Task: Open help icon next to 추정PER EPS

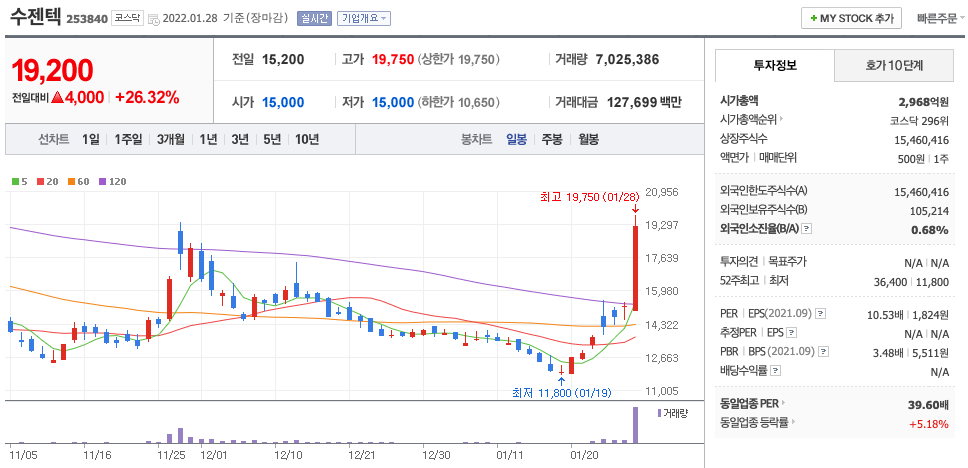Action: point(792,333)
